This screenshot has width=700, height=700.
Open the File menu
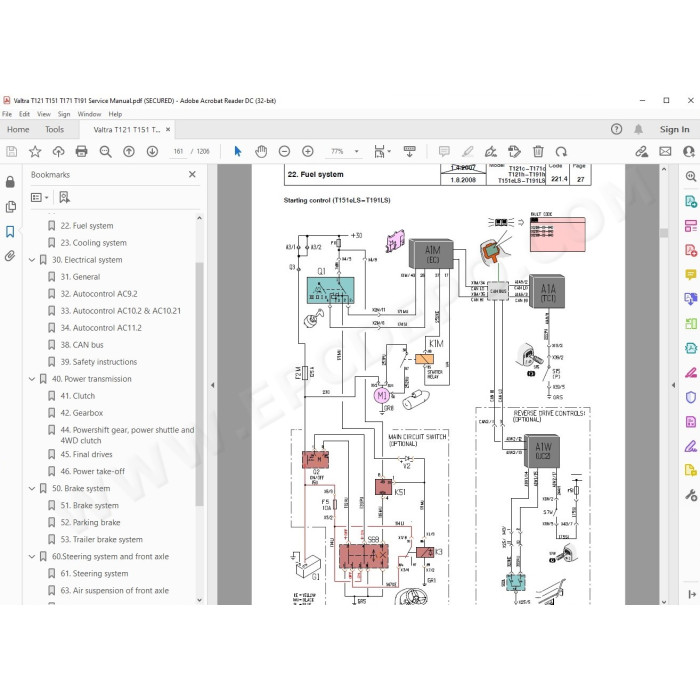click(x=7, y=114)
